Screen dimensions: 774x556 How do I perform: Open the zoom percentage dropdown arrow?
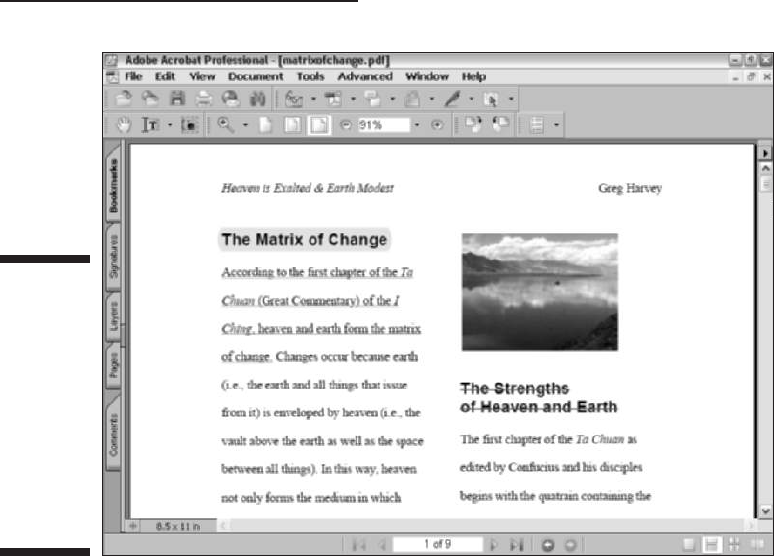417,125
